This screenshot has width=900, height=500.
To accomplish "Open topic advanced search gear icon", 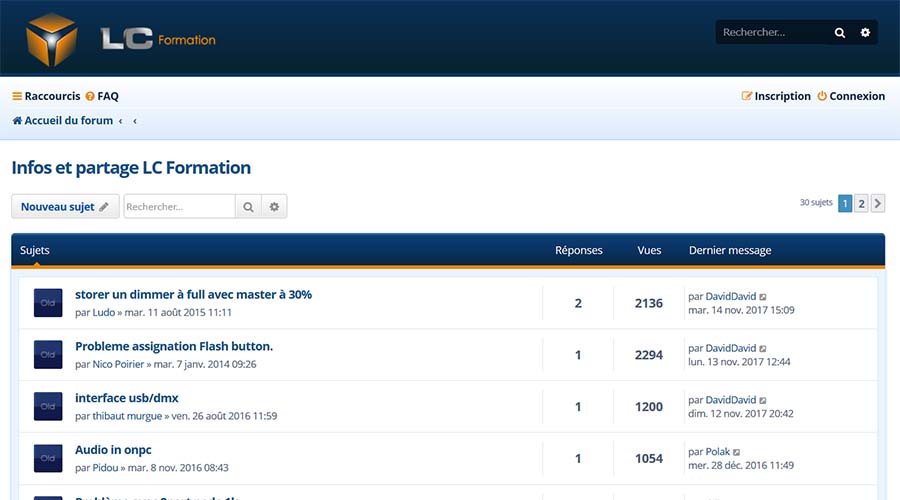I will coord(274,207).
